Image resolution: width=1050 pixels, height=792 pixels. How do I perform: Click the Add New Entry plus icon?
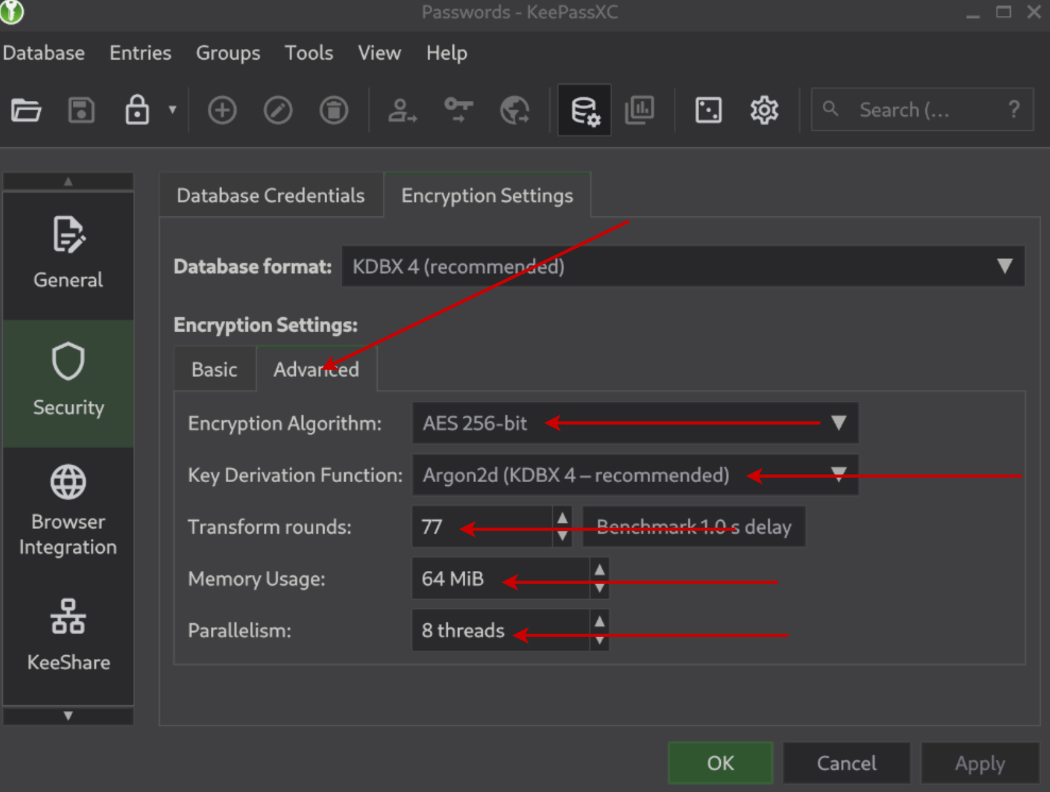[222, 110]
